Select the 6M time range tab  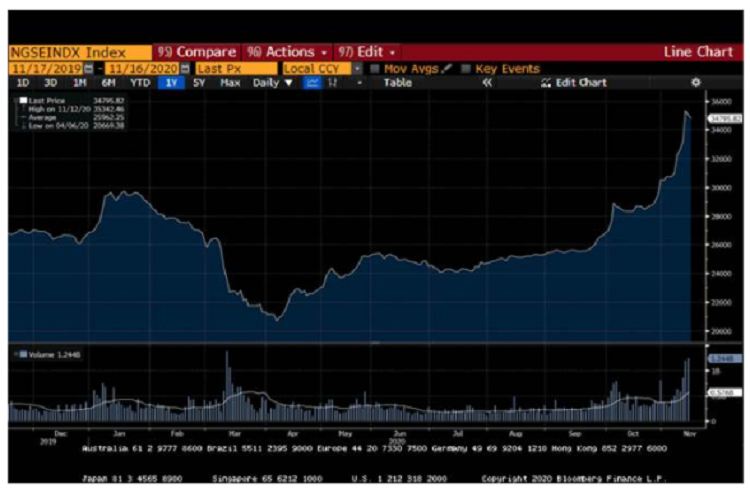point(108,83)
